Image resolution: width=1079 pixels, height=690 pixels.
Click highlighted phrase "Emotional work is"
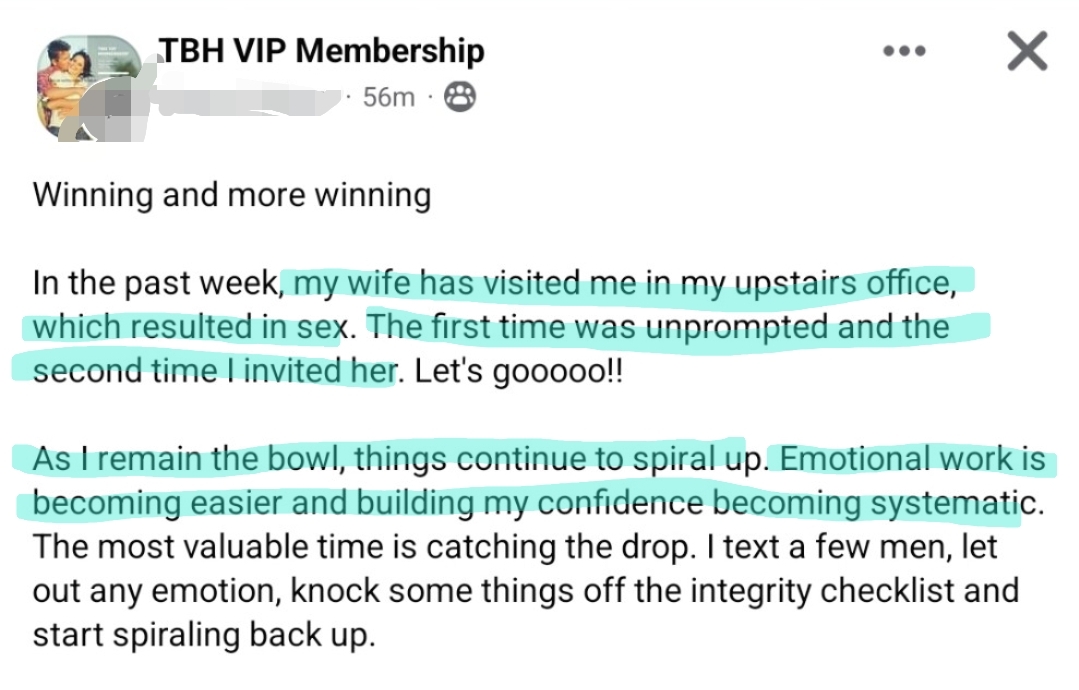coord(912,459)
